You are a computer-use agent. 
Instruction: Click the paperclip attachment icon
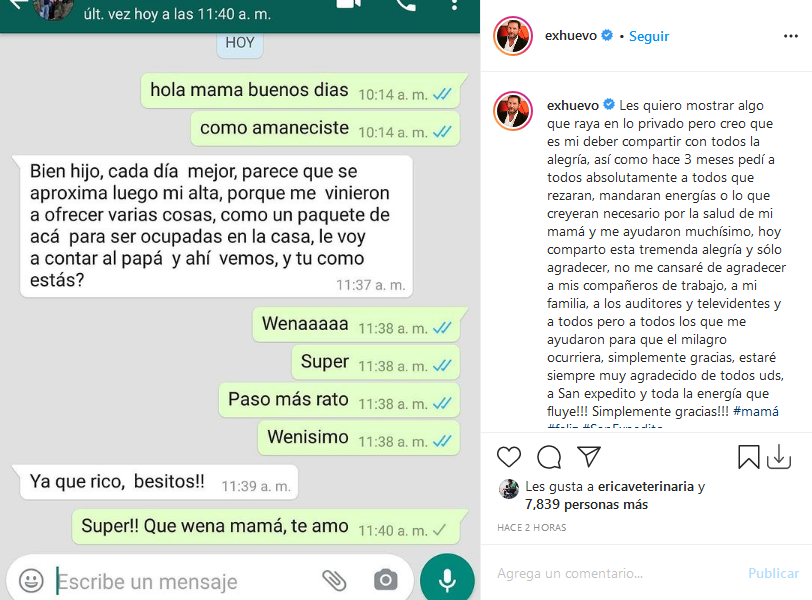(x=335, y=580)
